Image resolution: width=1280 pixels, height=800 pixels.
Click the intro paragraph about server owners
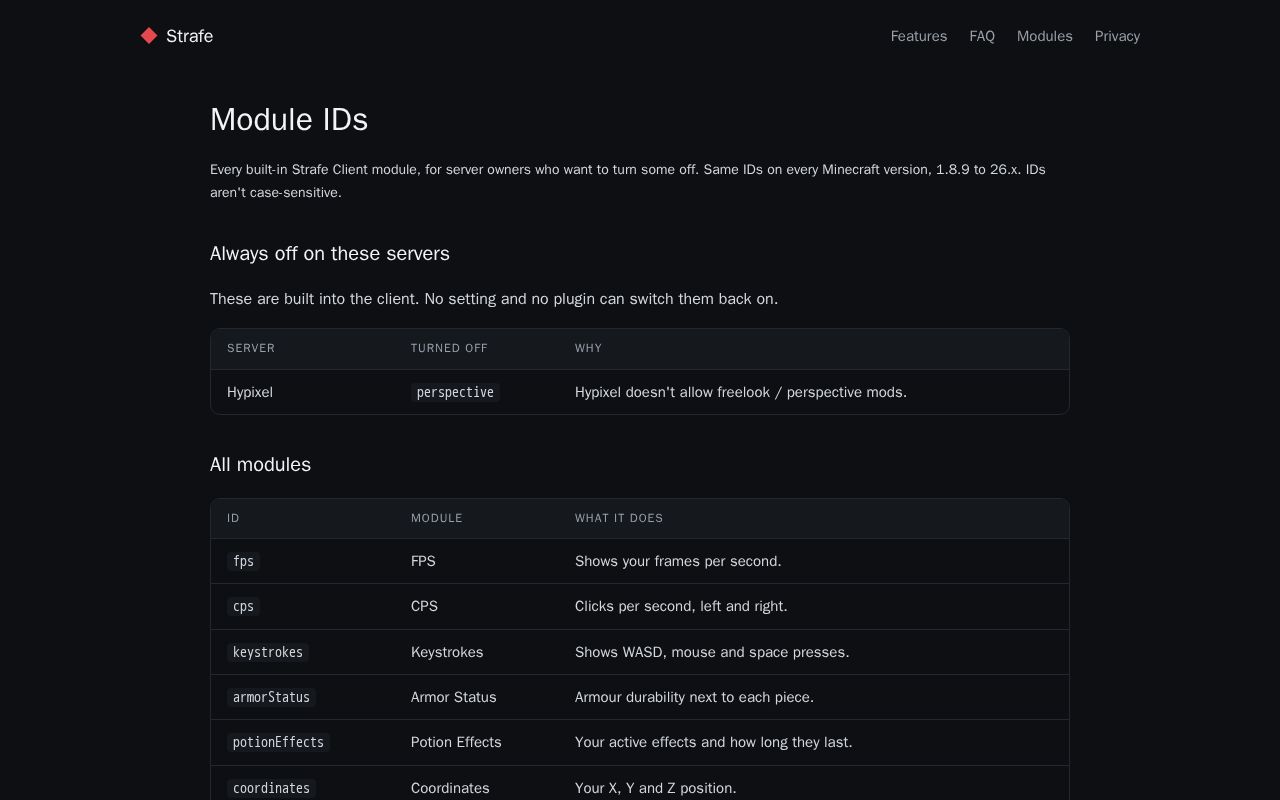[x=628, y=181]
